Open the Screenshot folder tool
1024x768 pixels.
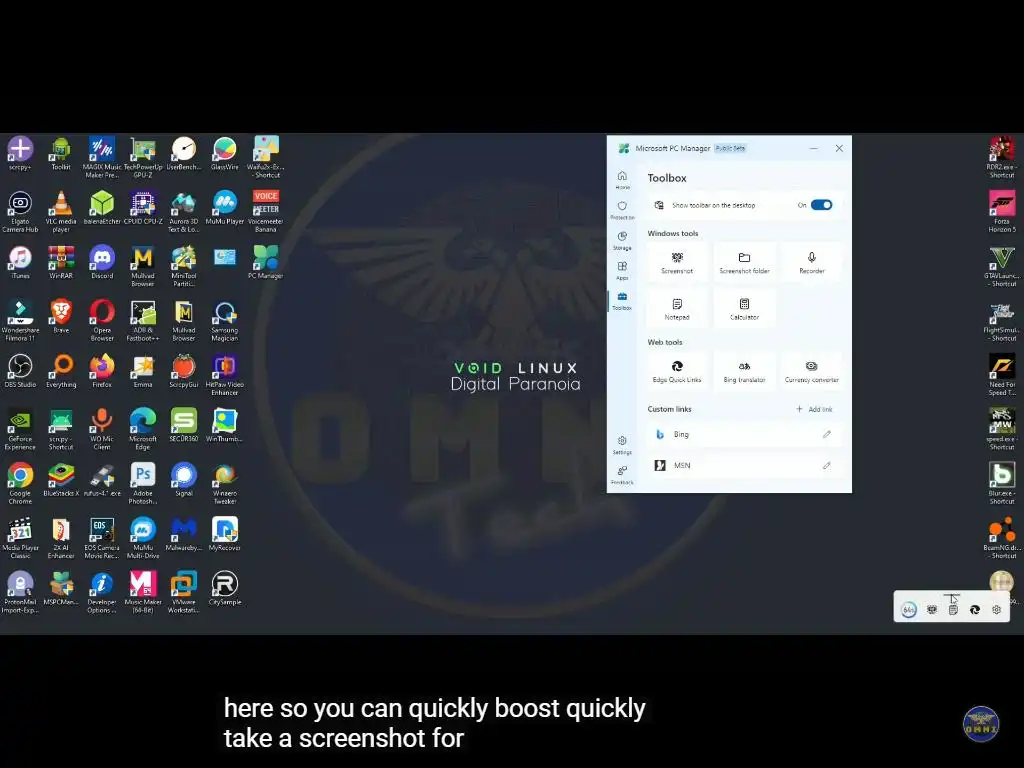(744, 263)
